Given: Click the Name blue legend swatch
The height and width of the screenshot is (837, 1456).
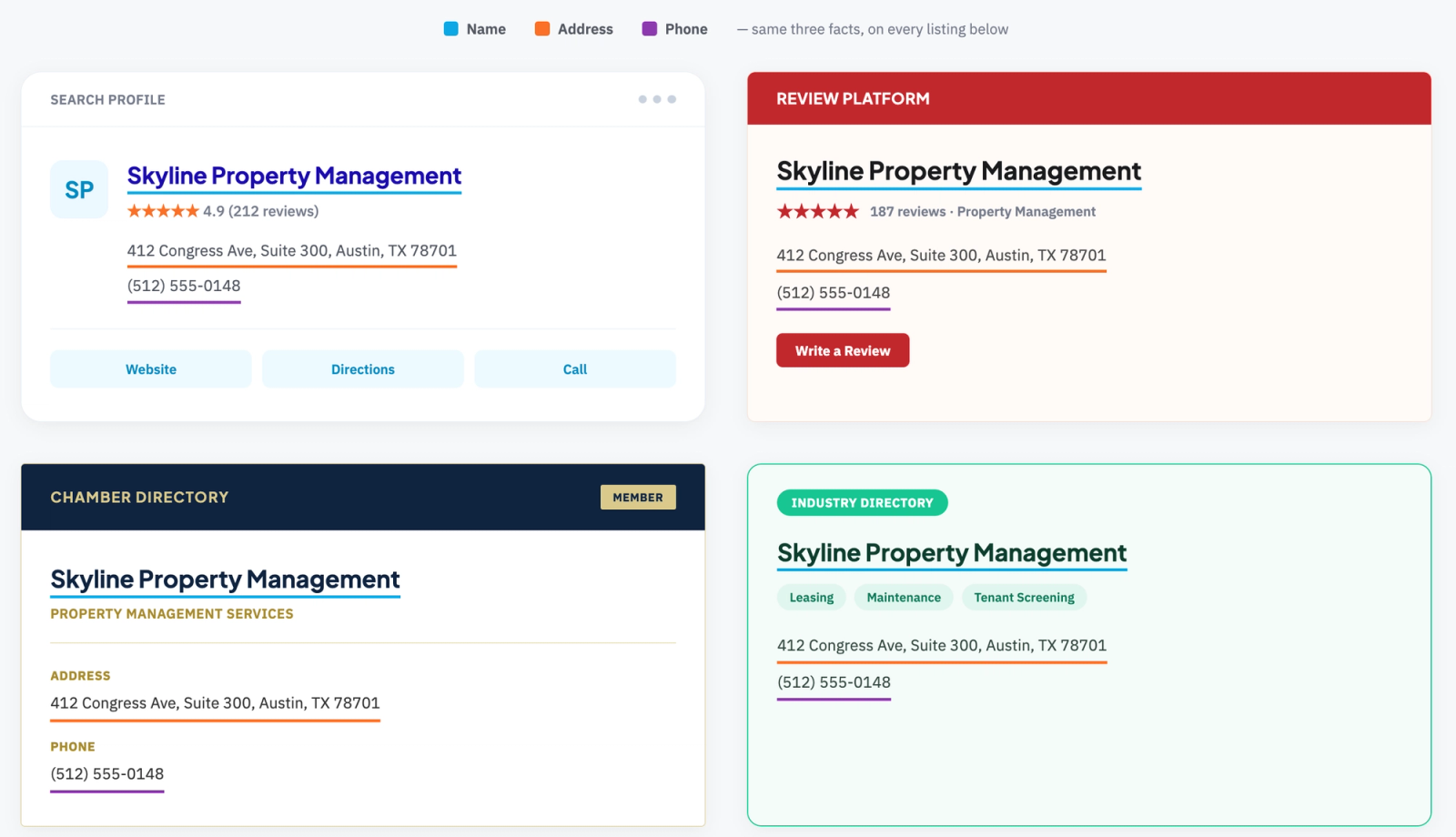Looking at the screenshot, I should tap(450, 29).
